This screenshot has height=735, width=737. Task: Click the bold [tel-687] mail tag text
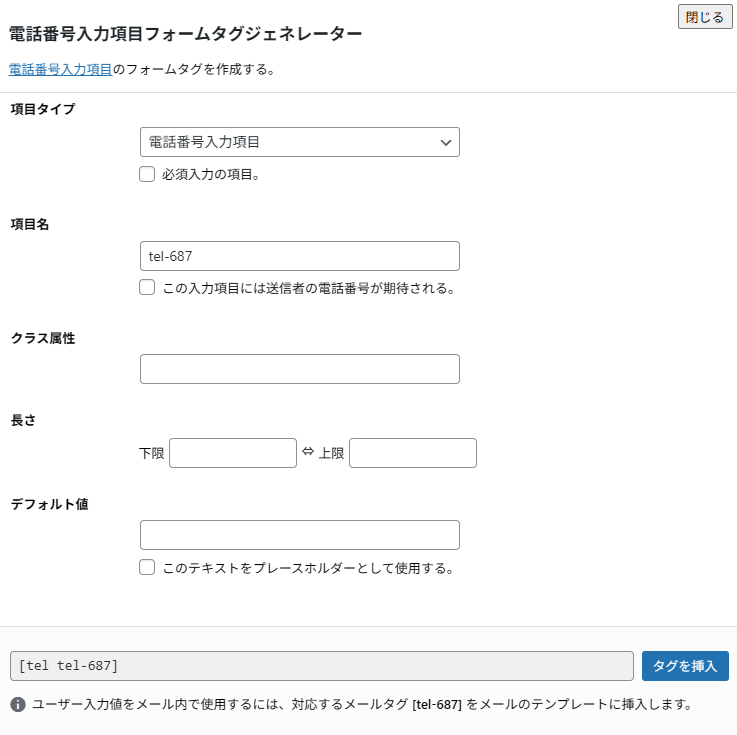[436, 704]
